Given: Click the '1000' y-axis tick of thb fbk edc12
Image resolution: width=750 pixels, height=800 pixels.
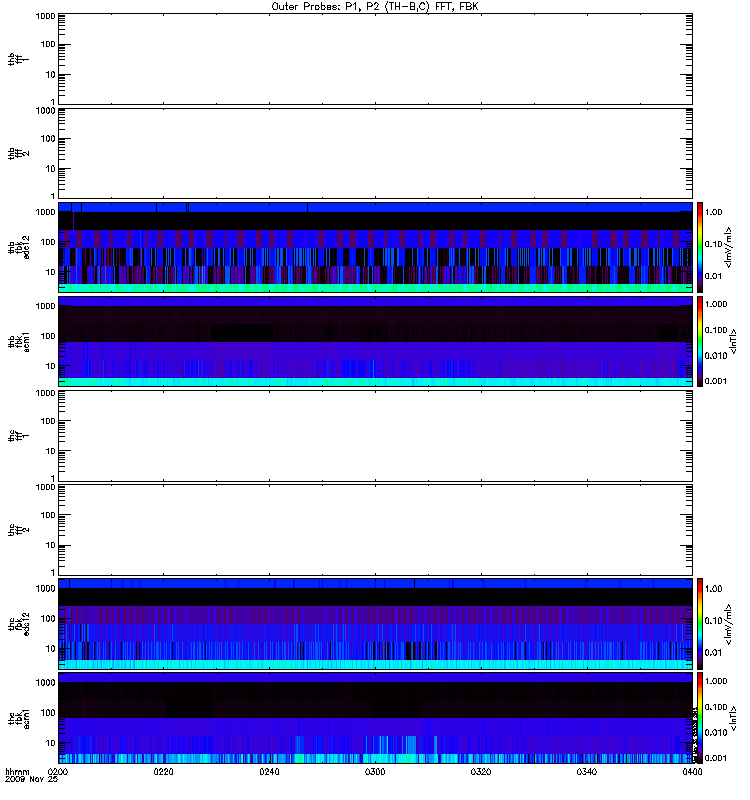Looking at the screenshot, I should tap(45, 212).
